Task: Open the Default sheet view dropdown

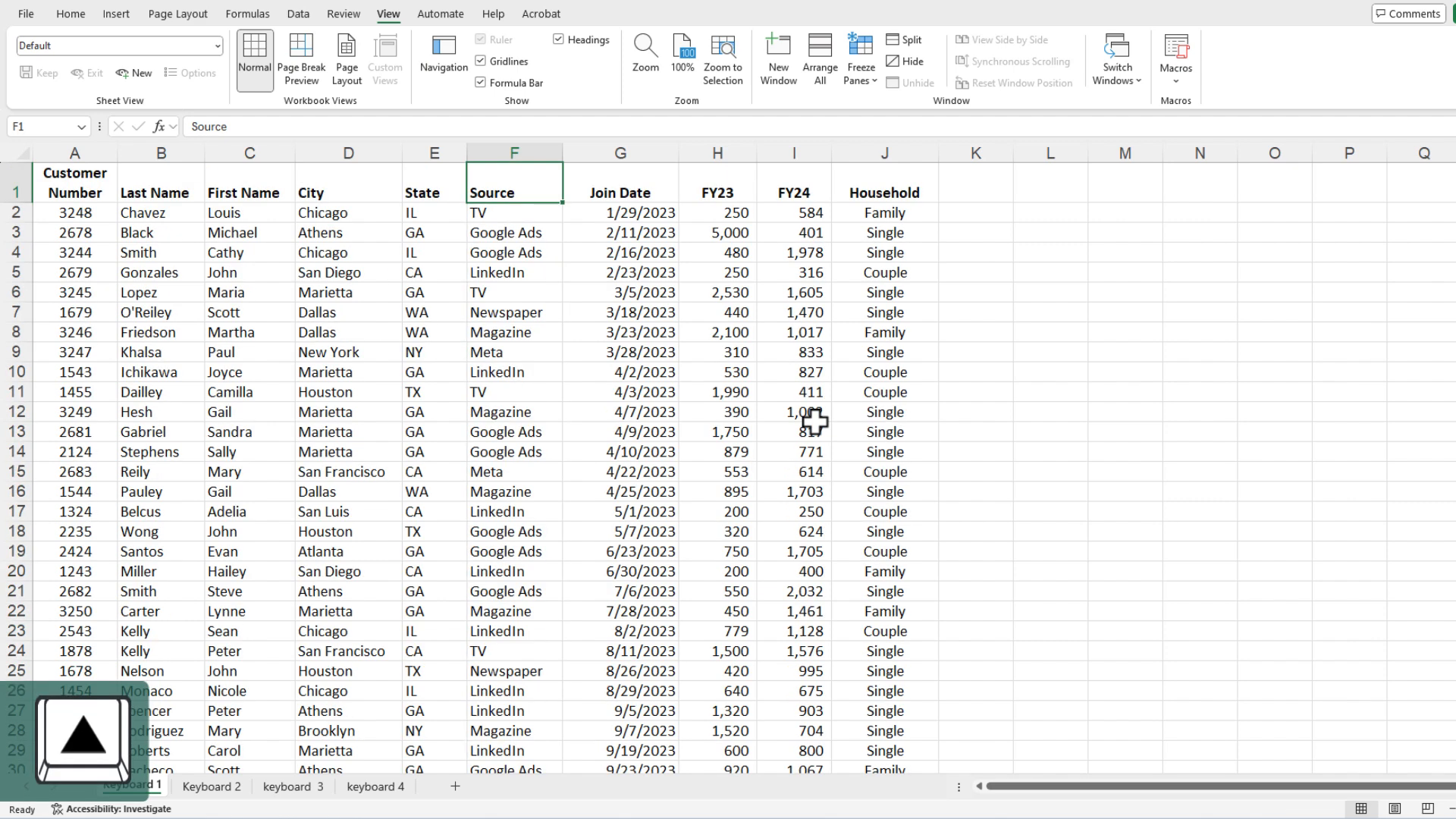Action: pos(217,45)
